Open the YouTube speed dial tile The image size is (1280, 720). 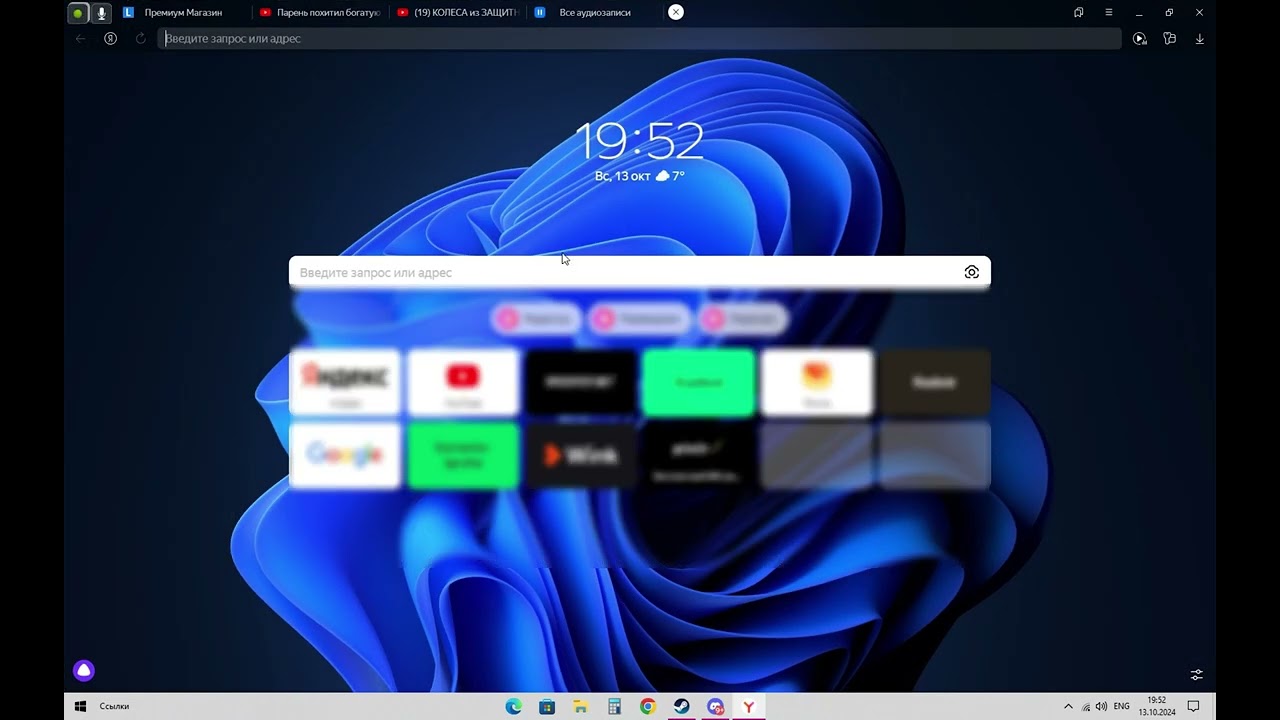point(463,381)
